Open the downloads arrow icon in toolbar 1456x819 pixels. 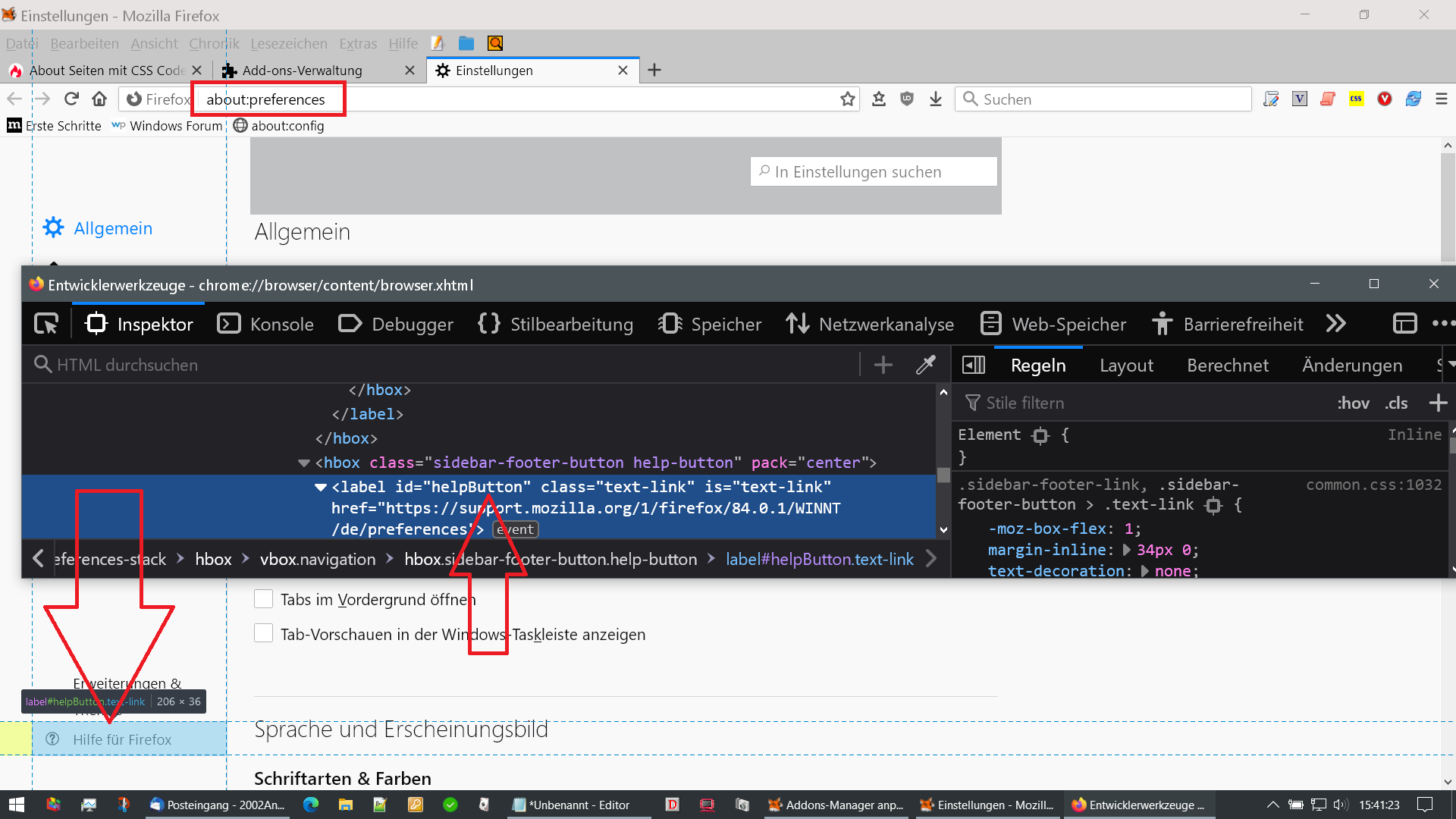[x=936, y=99]
